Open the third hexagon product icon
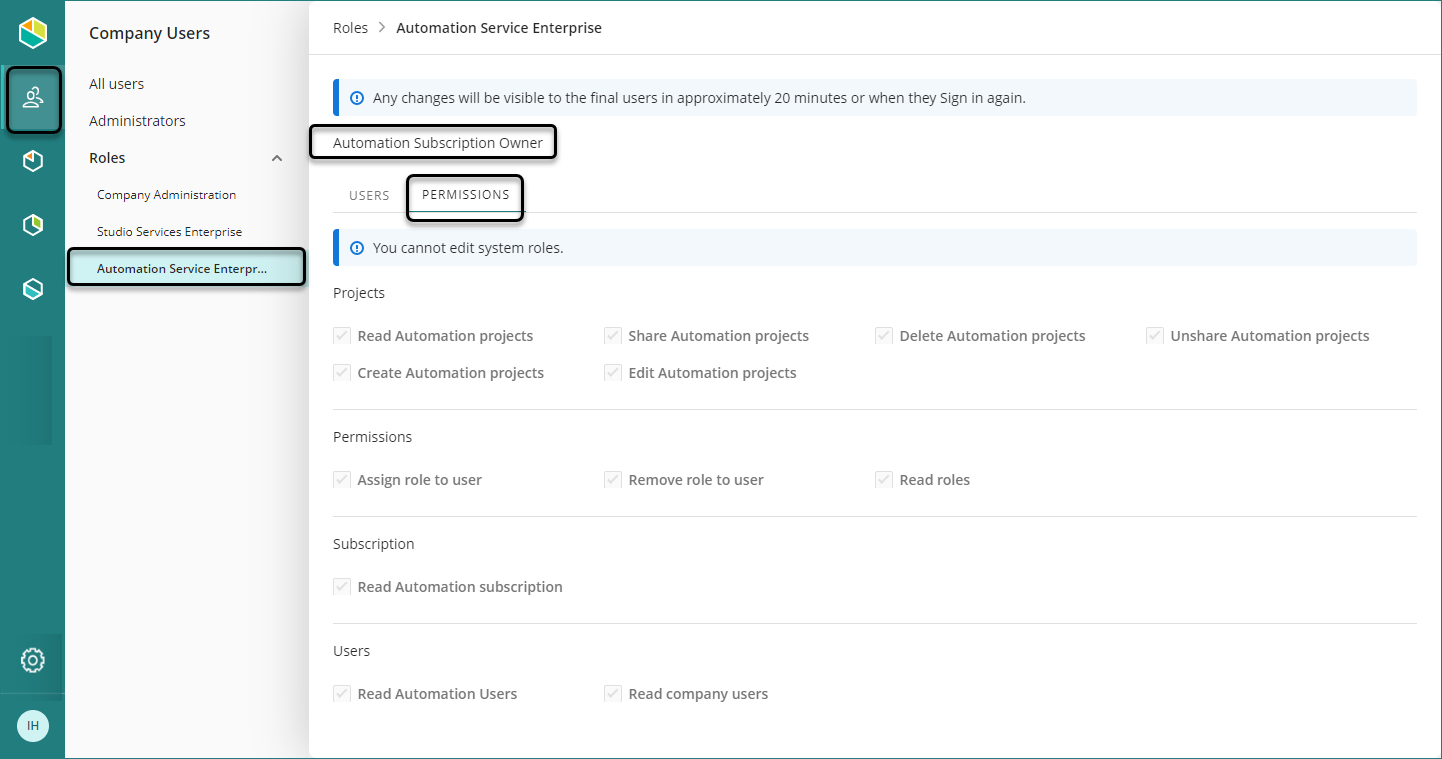This screenshot has width=1442, height=759. tap(33, 225)
